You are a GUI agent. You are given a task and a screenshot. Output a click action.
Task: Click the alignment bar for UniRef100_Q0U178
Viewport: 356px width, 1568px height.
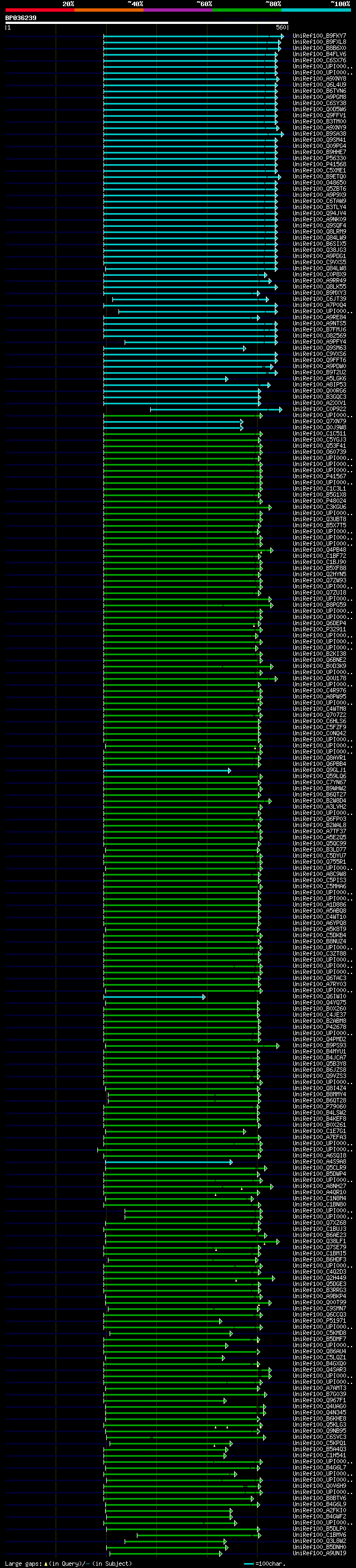pos(190,678)
